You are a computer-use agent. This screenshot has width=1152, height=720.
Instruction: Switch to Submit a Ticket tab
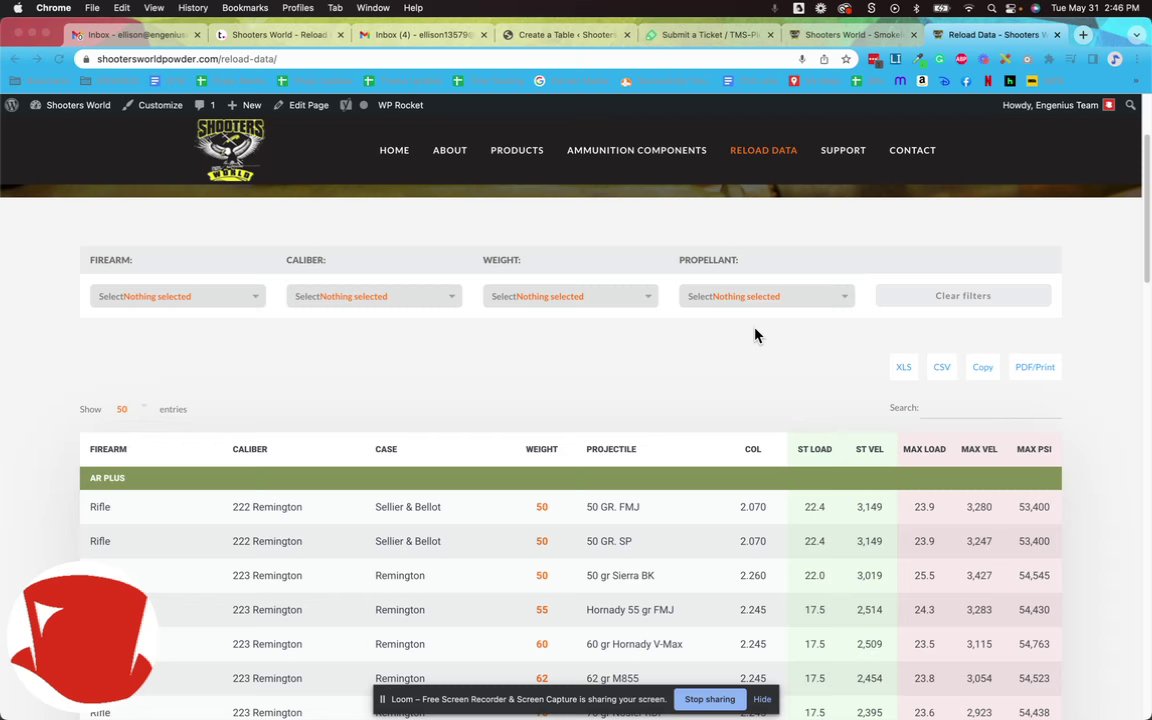(x=708, y=35)
